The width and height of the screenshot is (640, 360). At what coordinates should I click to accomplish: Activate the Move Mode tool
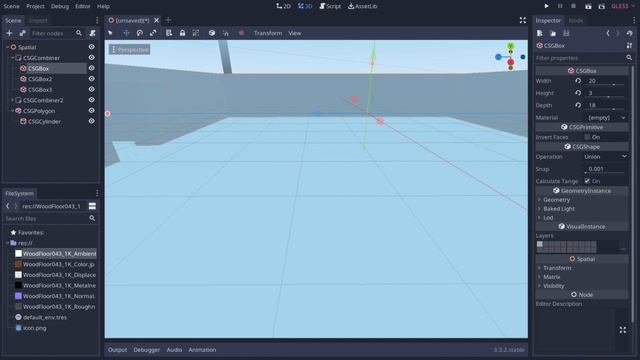point(126,33)
